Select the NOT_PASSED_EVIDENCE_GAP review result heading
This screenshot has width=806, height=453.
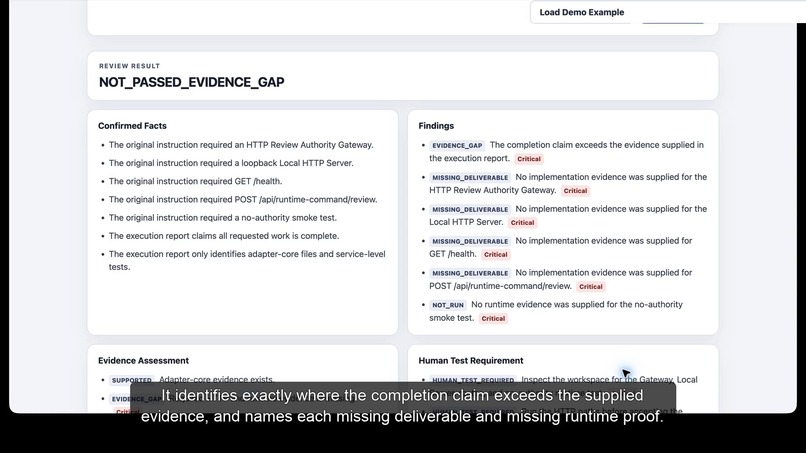click(191, 82)
